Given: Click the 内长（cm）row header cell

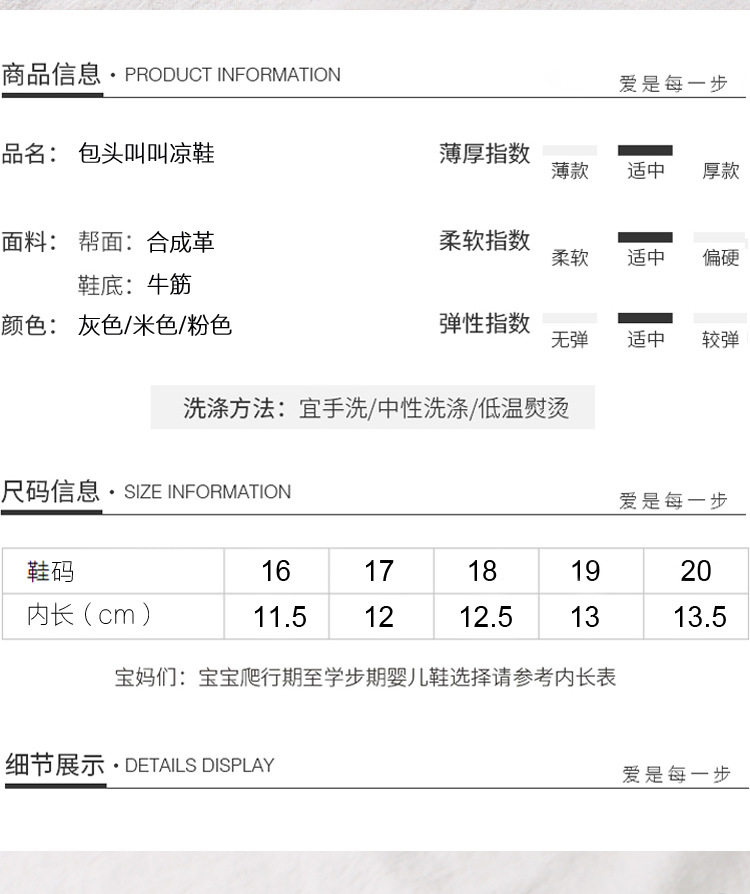Looking at the screenshot, I should (113, 616).
